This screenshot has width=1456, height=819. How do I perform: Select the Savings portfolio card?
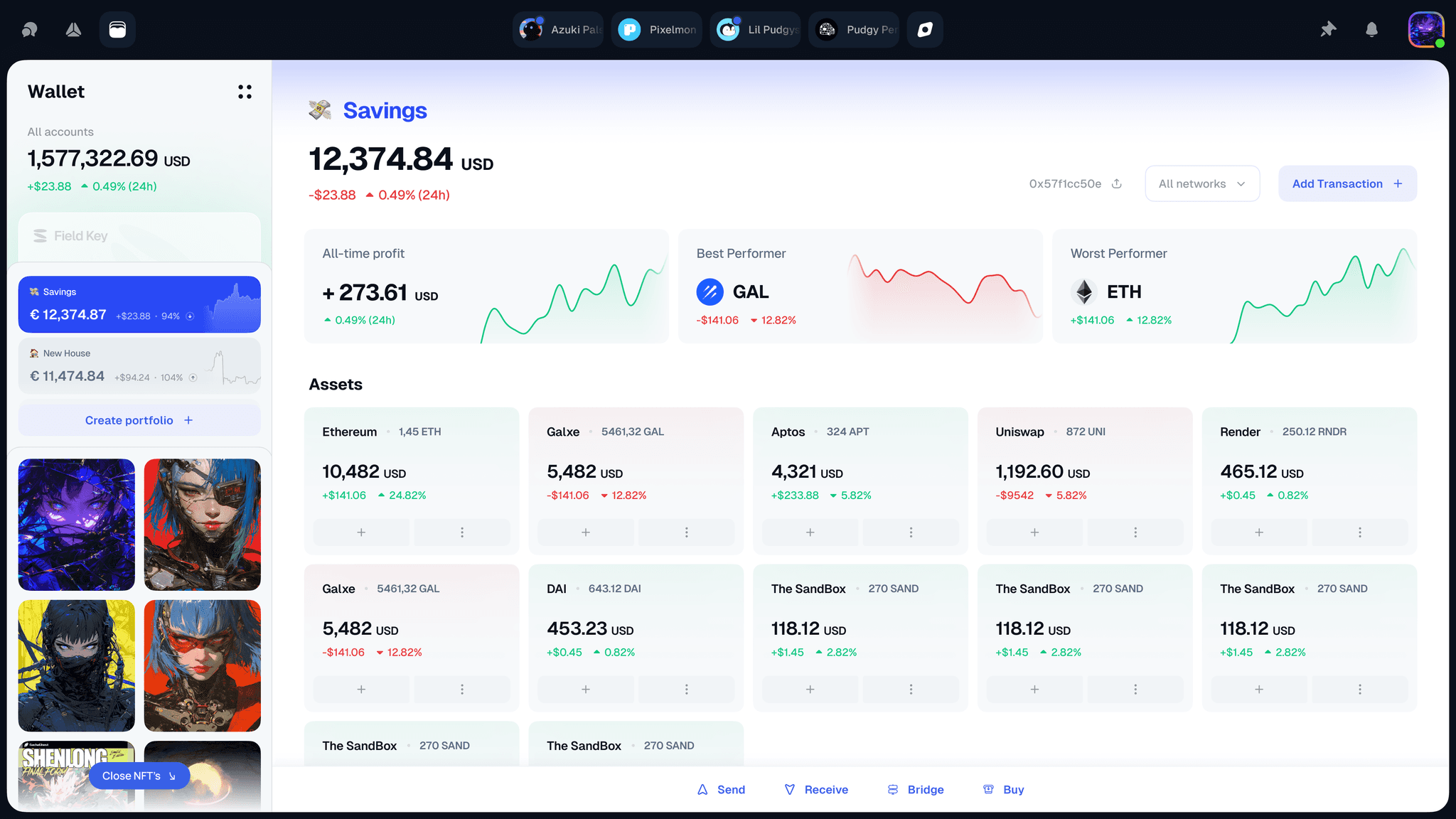point(139,304)
